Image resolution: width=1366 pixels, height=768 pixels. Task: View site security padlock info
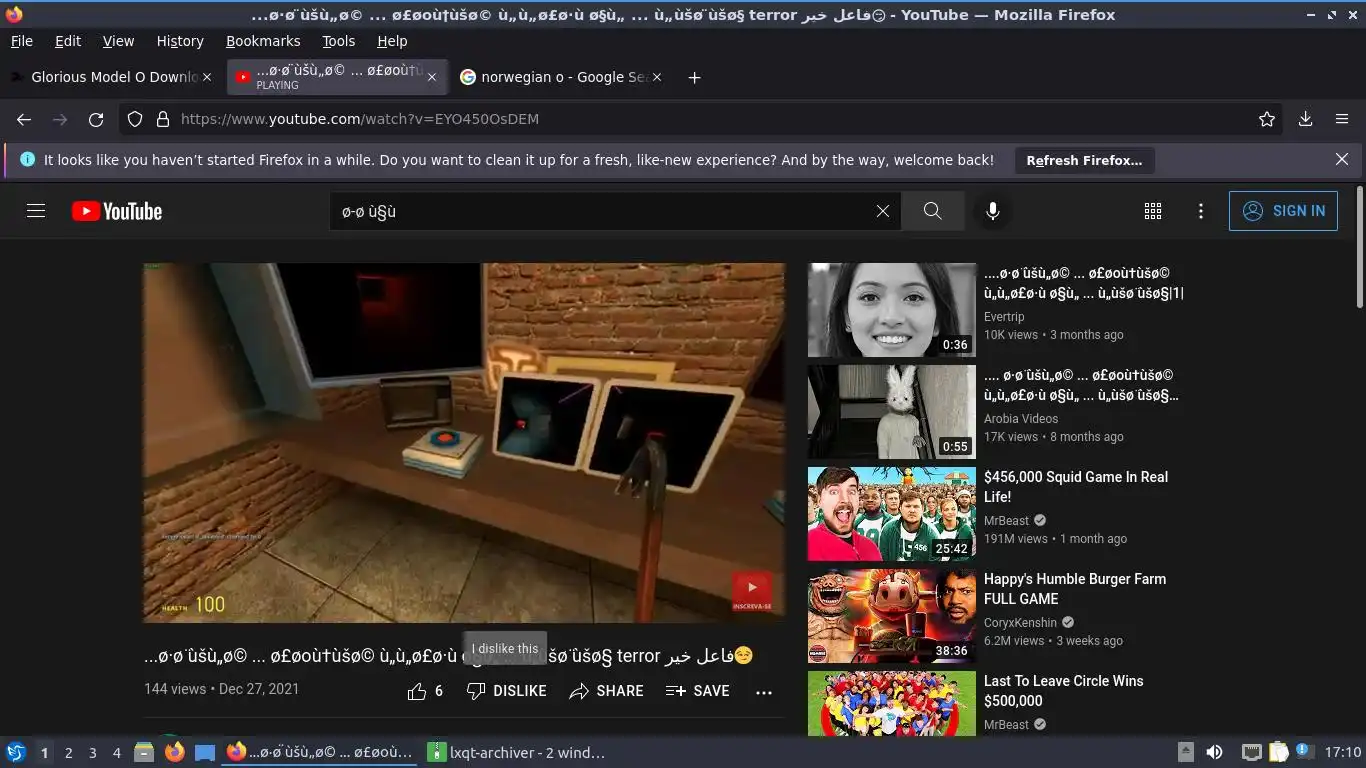pyautogui.click(x=163, y=119)
